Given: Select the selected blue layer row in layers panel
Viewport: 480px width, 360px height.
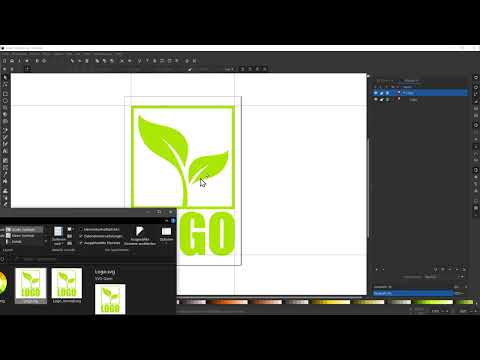Looking at the screenshot, I should [420, 93].
